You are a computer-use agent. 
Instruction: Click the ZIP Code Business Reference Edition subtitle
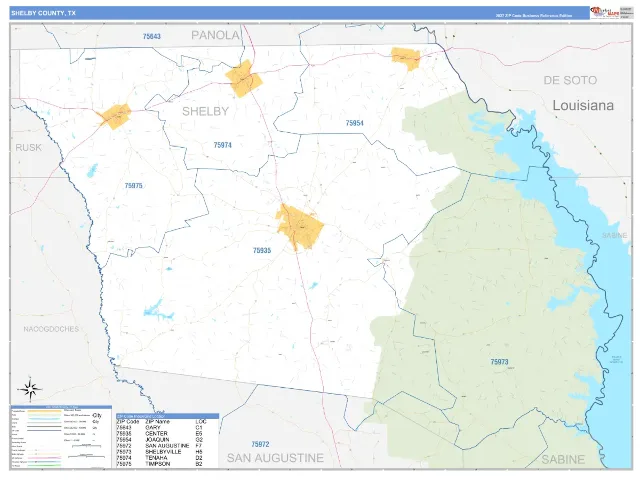coord(534,16)
